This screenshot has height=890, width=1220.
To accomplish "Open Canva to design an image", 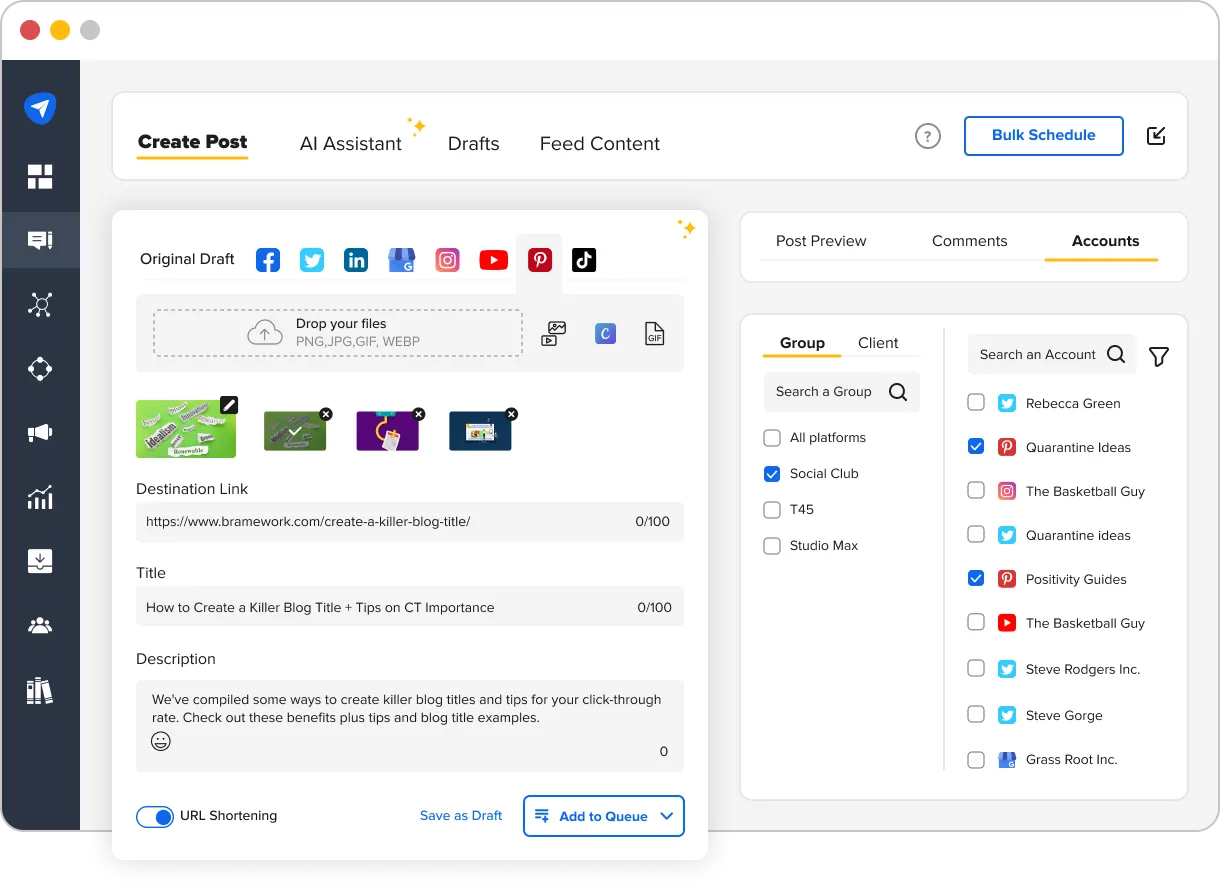I will 605,333.
